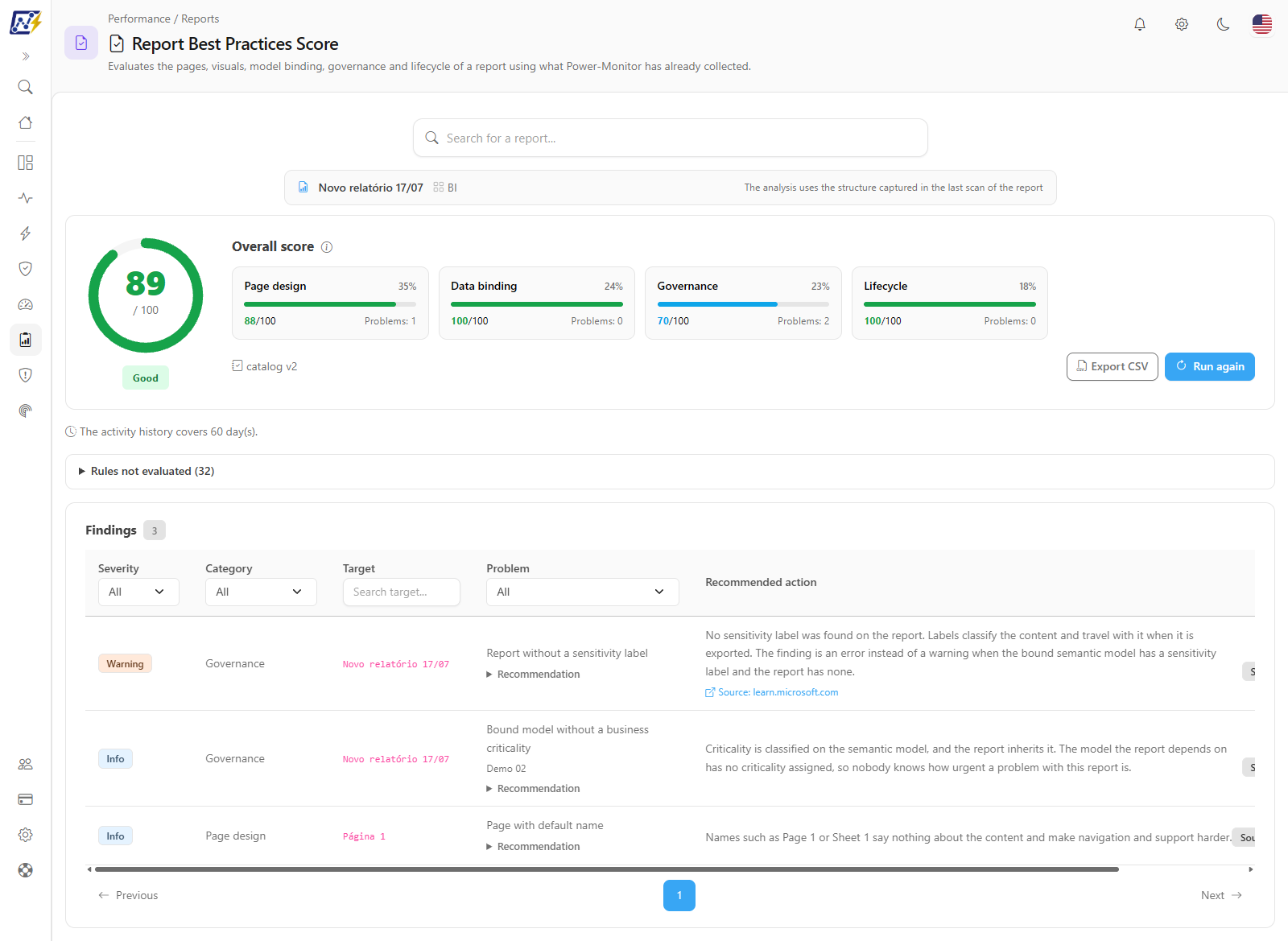Open the Source: learn.microsoft.com link
This screenshot has height=941, width=1288.
click(x=772, y=692)
